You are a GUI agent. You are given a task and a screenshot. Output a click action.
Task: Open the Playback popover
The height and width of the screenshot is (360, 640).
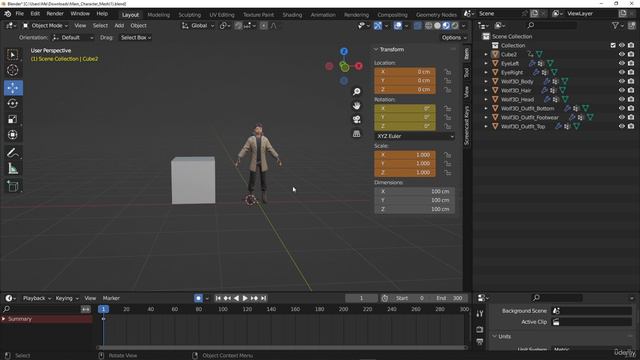[x=37, y=298]
